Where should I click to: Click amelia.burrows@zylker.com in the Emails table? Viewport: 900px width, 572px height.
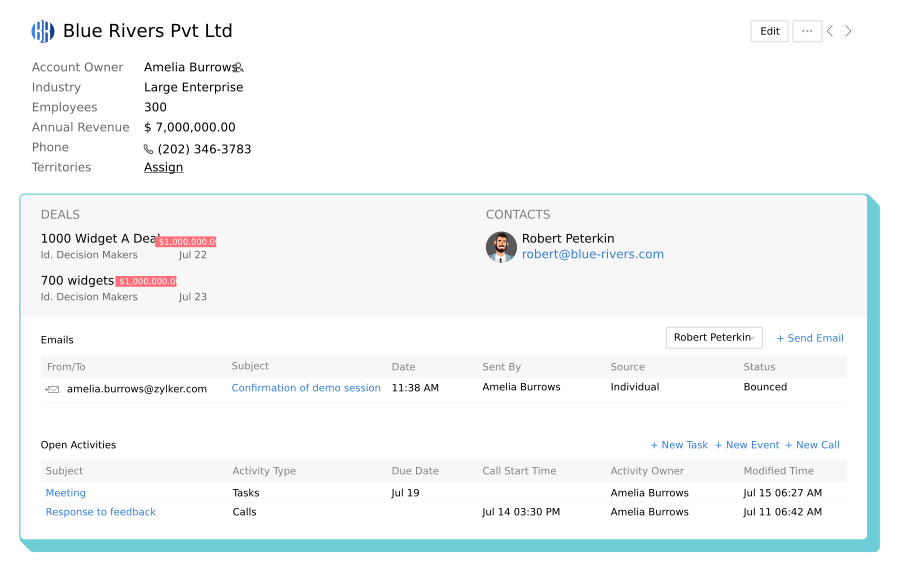[137, 389]
